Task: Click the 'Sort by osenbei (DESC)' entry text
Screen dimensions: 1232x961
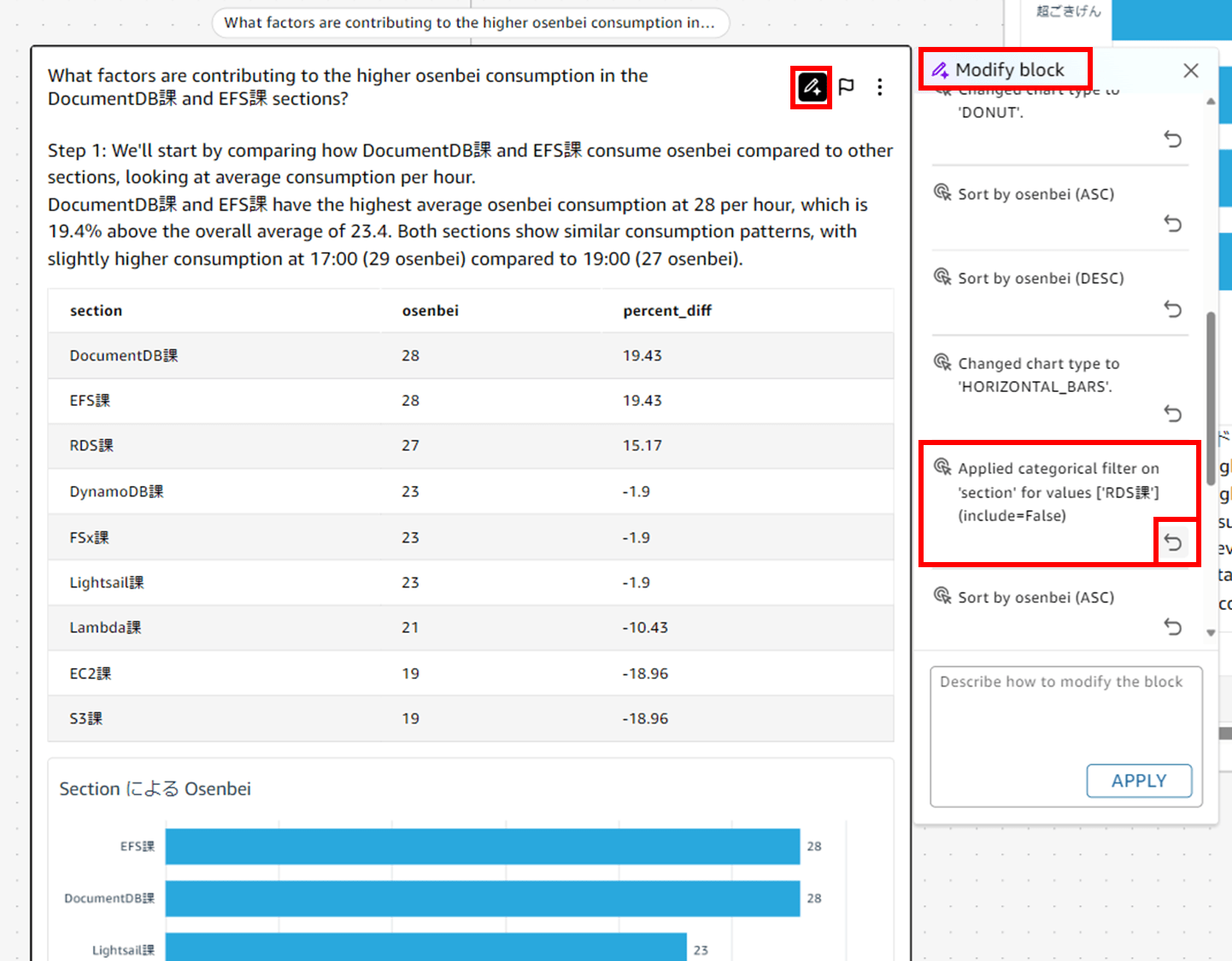Action: 1041,278
